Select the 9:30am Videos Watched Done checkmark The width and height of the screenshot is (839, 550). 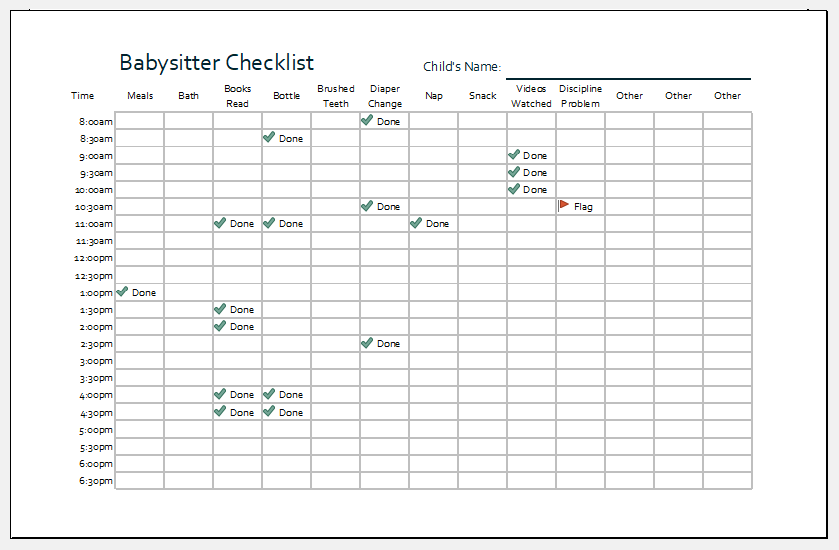coord(514,172)
